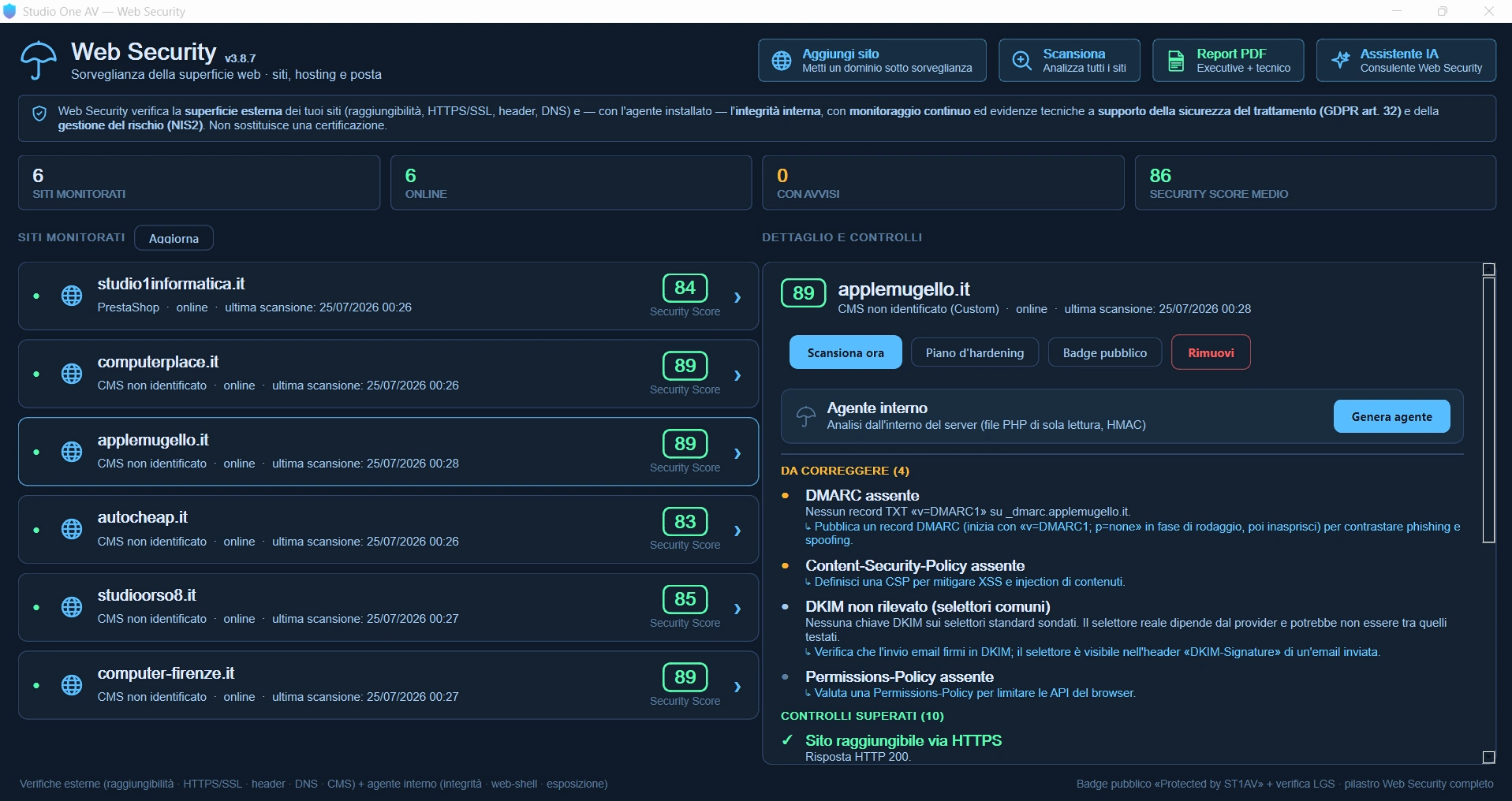The height and width of the screenshot is (801, 1512).
Task: Expand applemugello.it row with its chevron arrow
Action: click(737, 453)
